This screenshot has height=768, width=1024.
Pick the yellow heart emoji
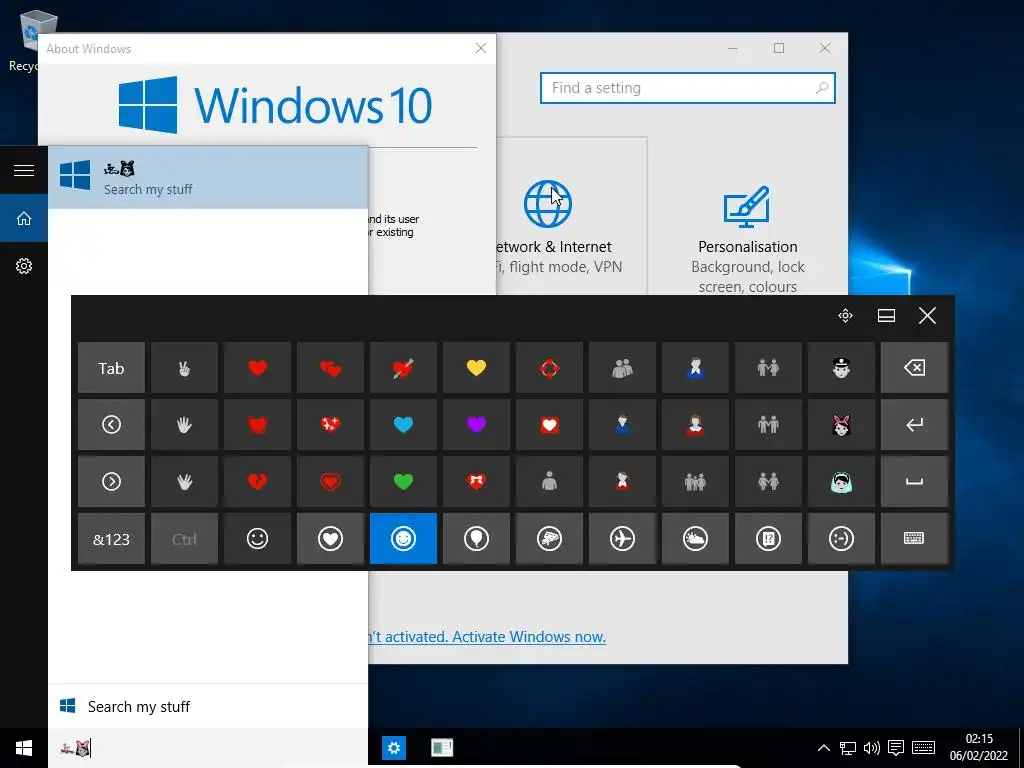(476, 368)
